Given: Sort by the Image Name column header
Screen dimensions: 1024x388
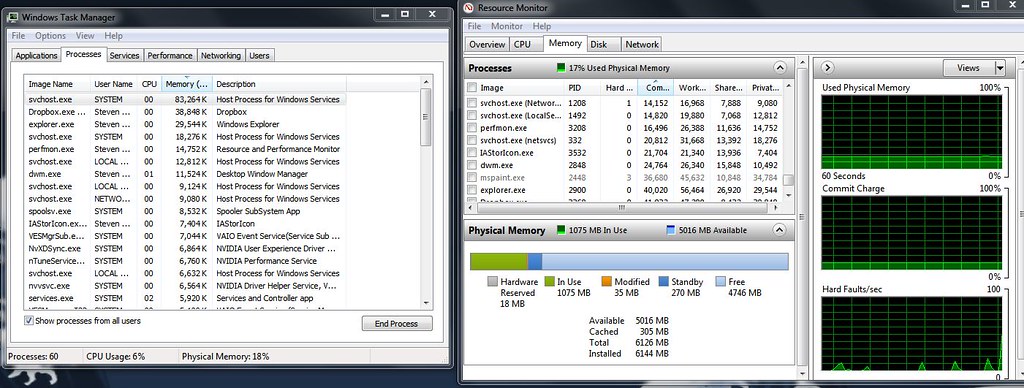Looking at the screenshot, I should click(57, 84).
